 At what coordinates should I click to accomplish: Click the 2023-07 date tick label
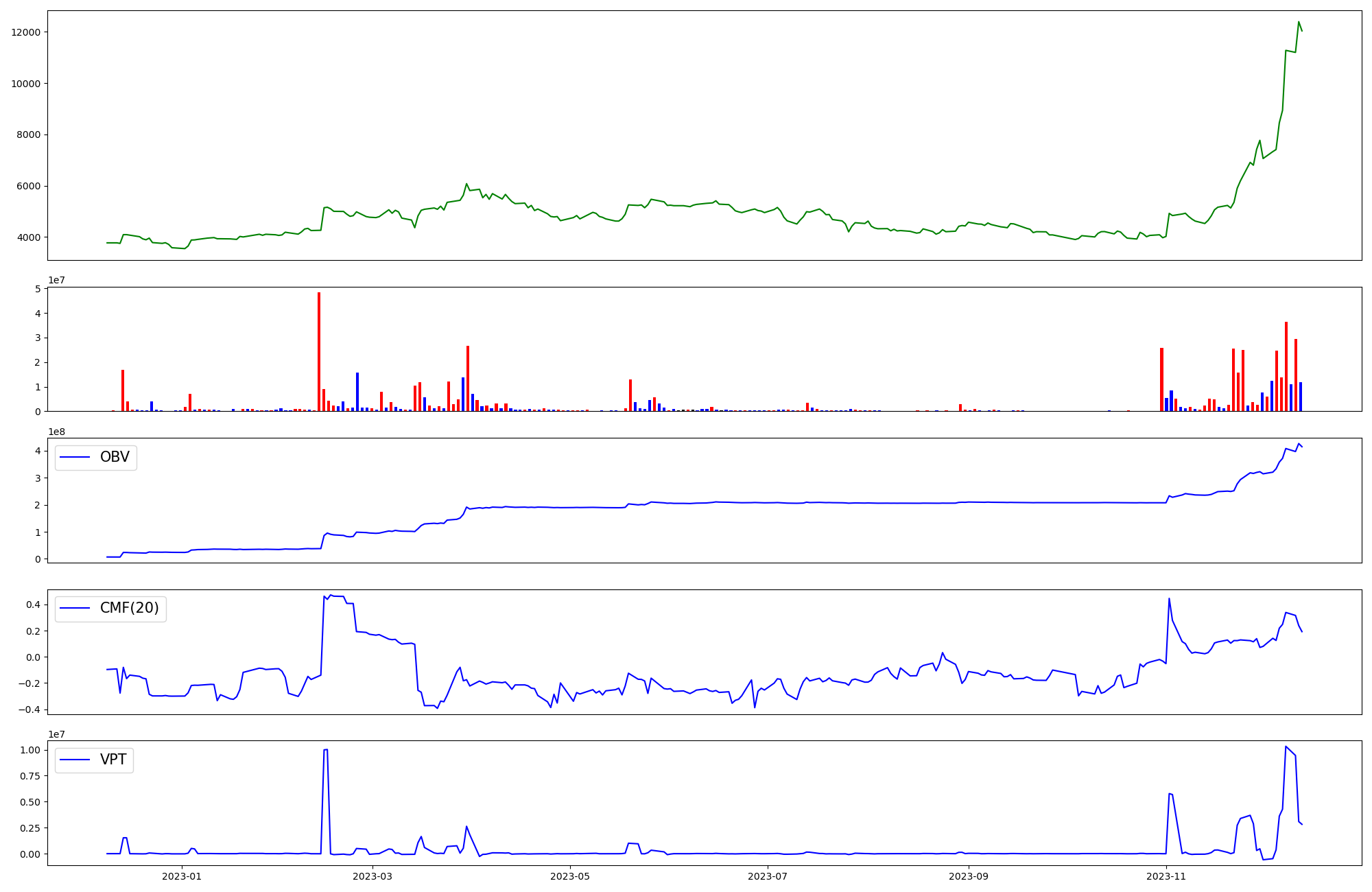767,876
